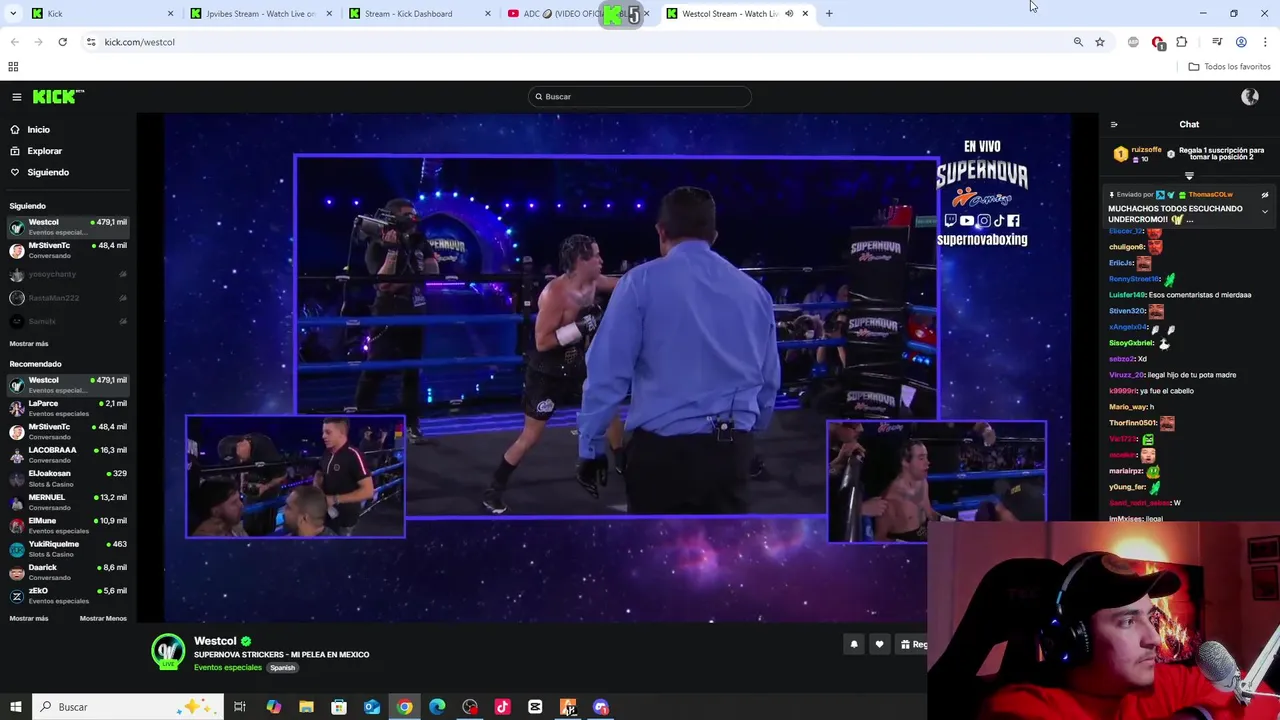Open the Chrome three-dot menu
Image resolution: width=1280 pixels, height=720 pixels.
(1265, 42)
